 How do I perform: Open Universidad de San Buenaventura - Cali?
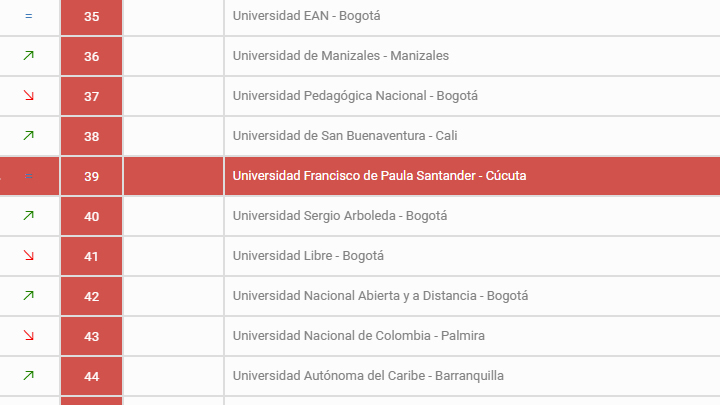(x=344, y=136)
